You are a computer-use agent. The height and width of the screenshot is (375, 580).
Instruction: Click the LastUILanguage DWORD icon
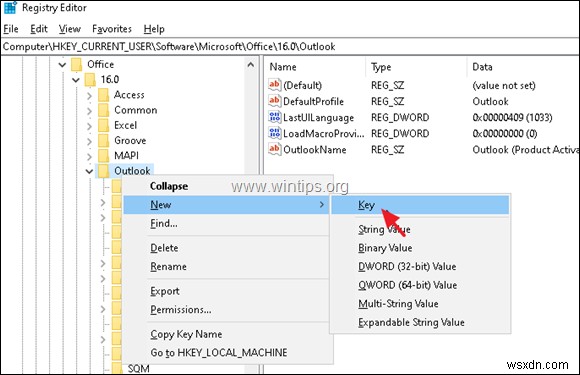tap(274, 117)
